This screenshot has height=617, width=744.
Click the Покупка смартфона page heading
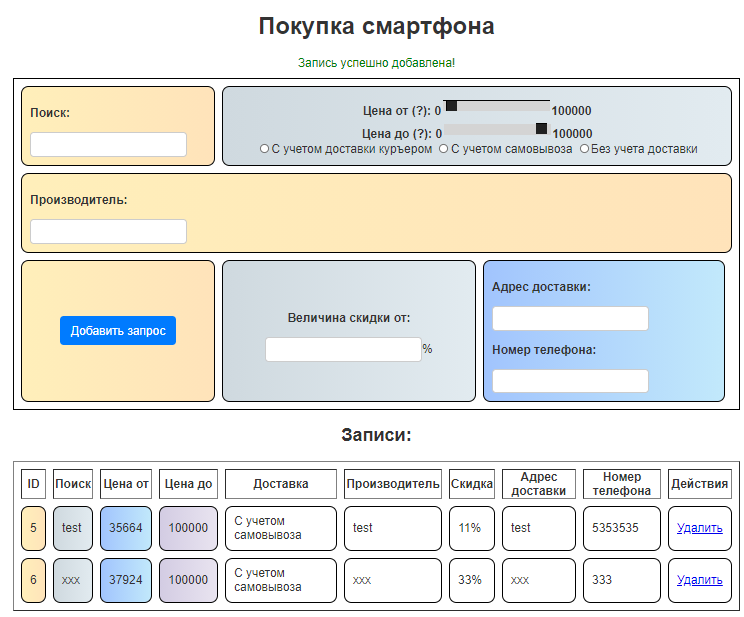pos(376,26)
